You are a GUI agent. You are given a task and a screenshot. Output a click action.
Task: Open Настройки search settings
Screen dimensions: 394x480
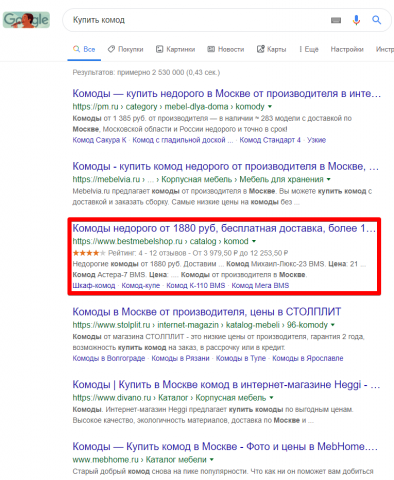coord(347,49)
